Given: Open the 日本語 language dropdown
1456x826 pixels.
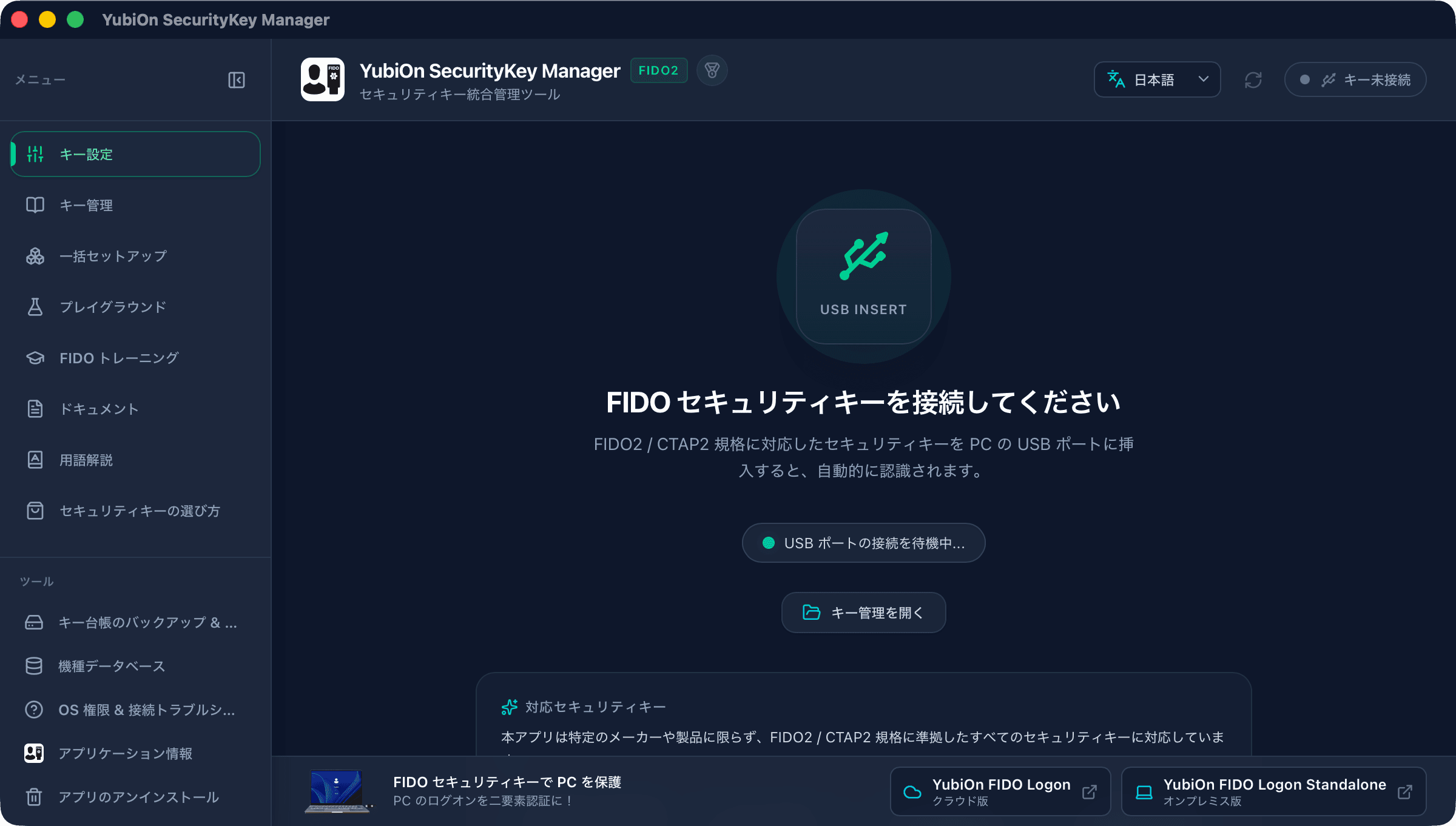Looking at the screenshot, I should click(1158, 79).
